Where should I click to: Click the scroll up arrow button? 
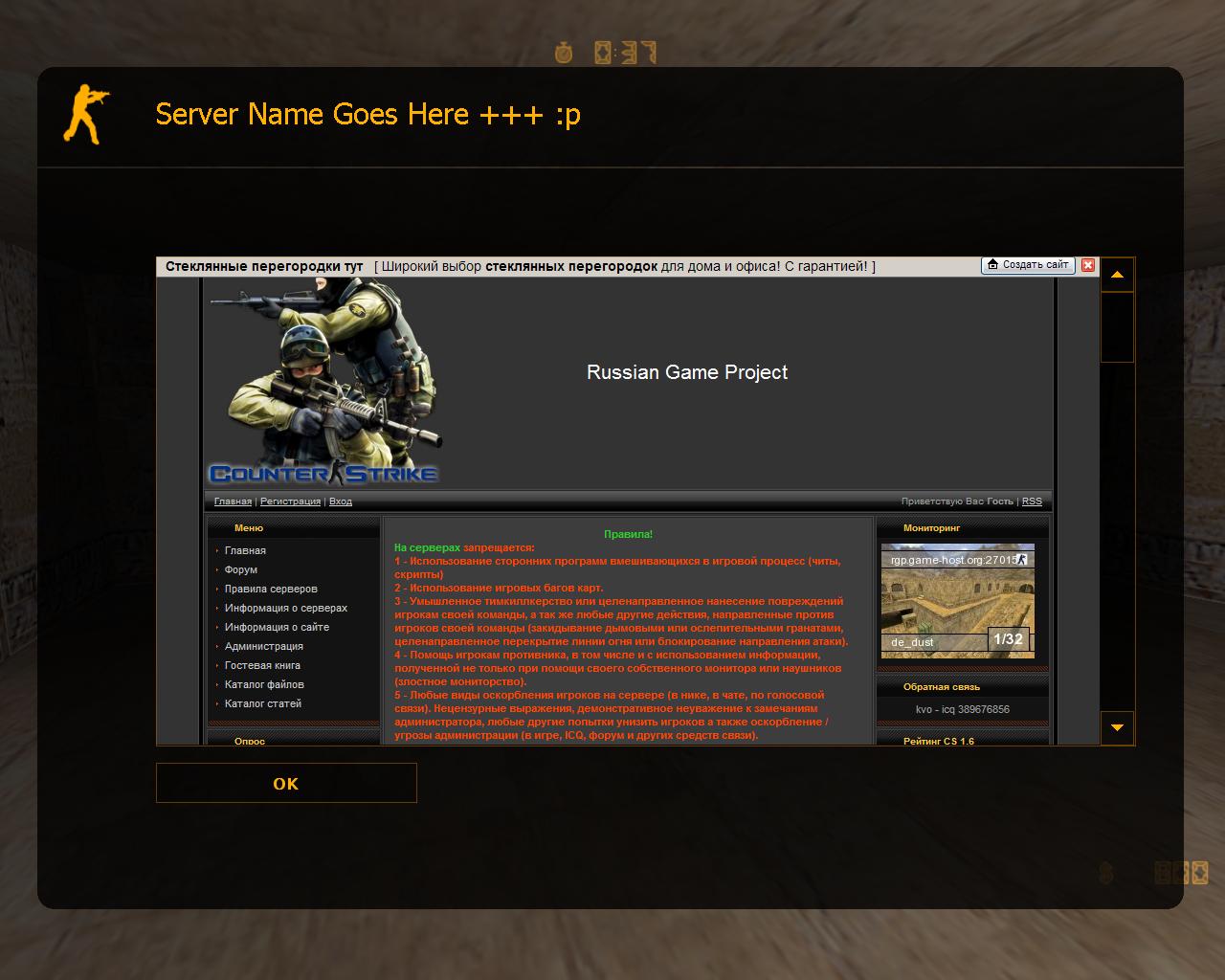point(1117,276)
